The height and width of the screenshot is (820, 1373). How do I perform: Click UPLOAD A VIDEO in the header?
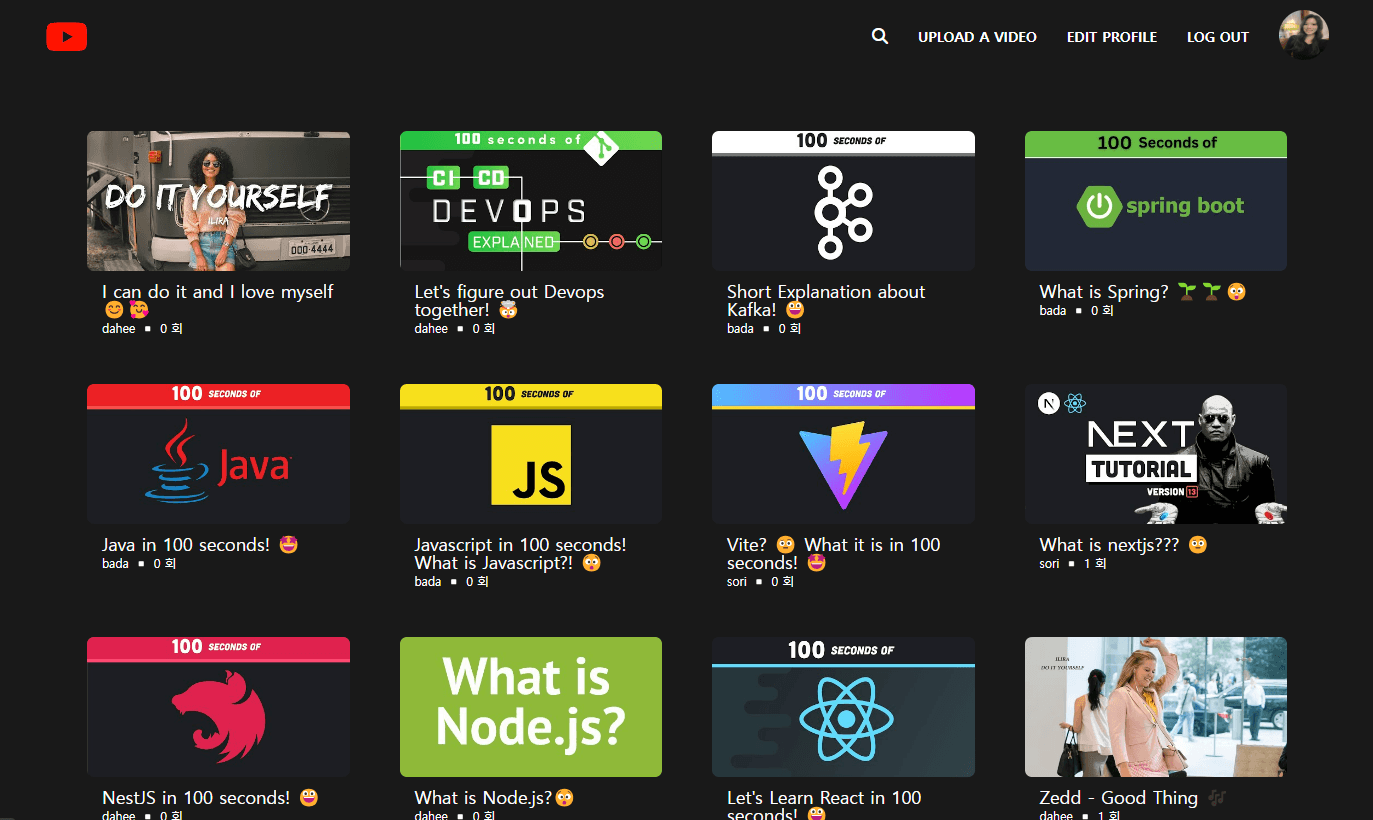click(977, 37)
